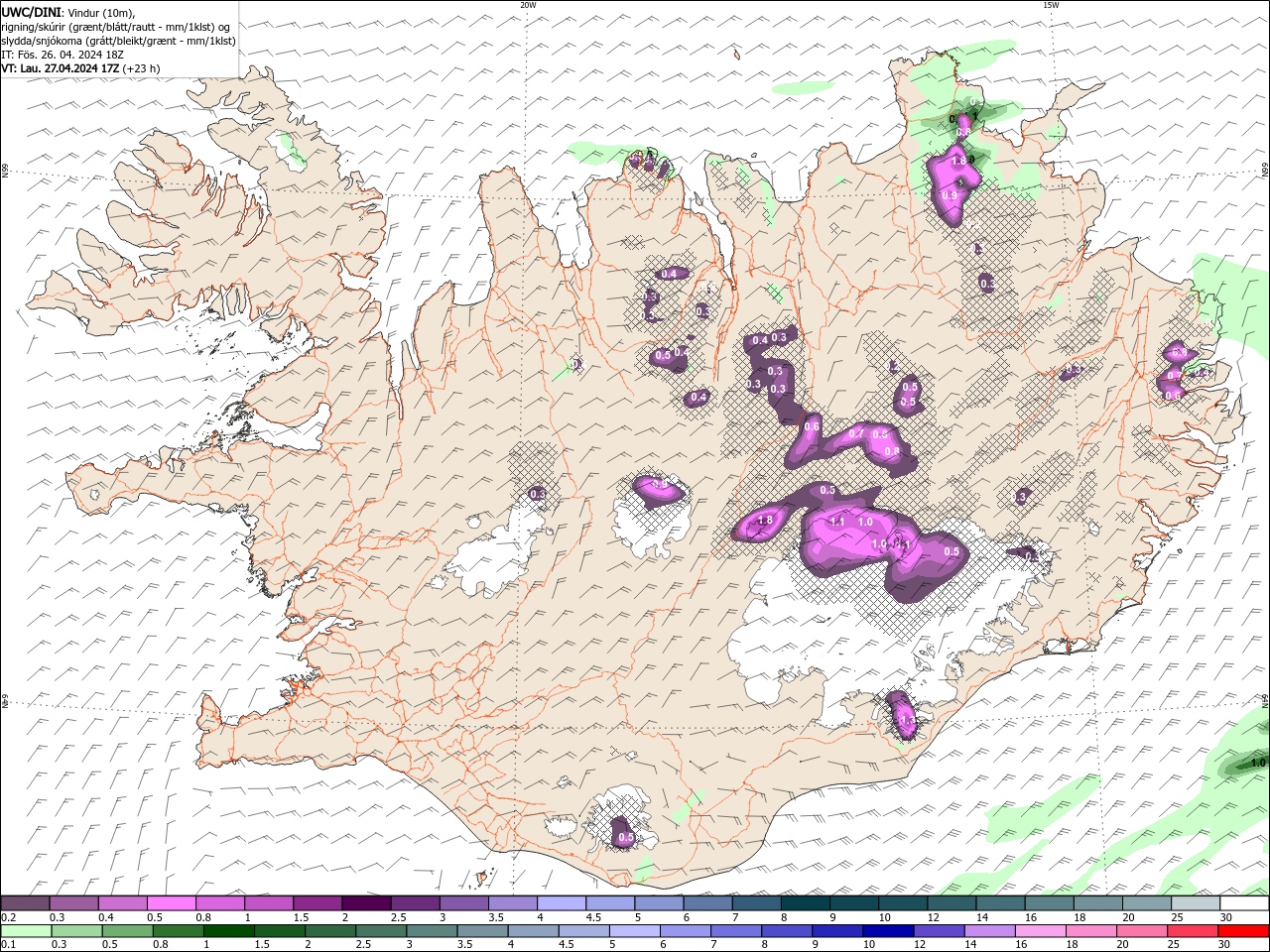Pick the lower-row pink swatch labeled 20

[x=1142, y=931]
